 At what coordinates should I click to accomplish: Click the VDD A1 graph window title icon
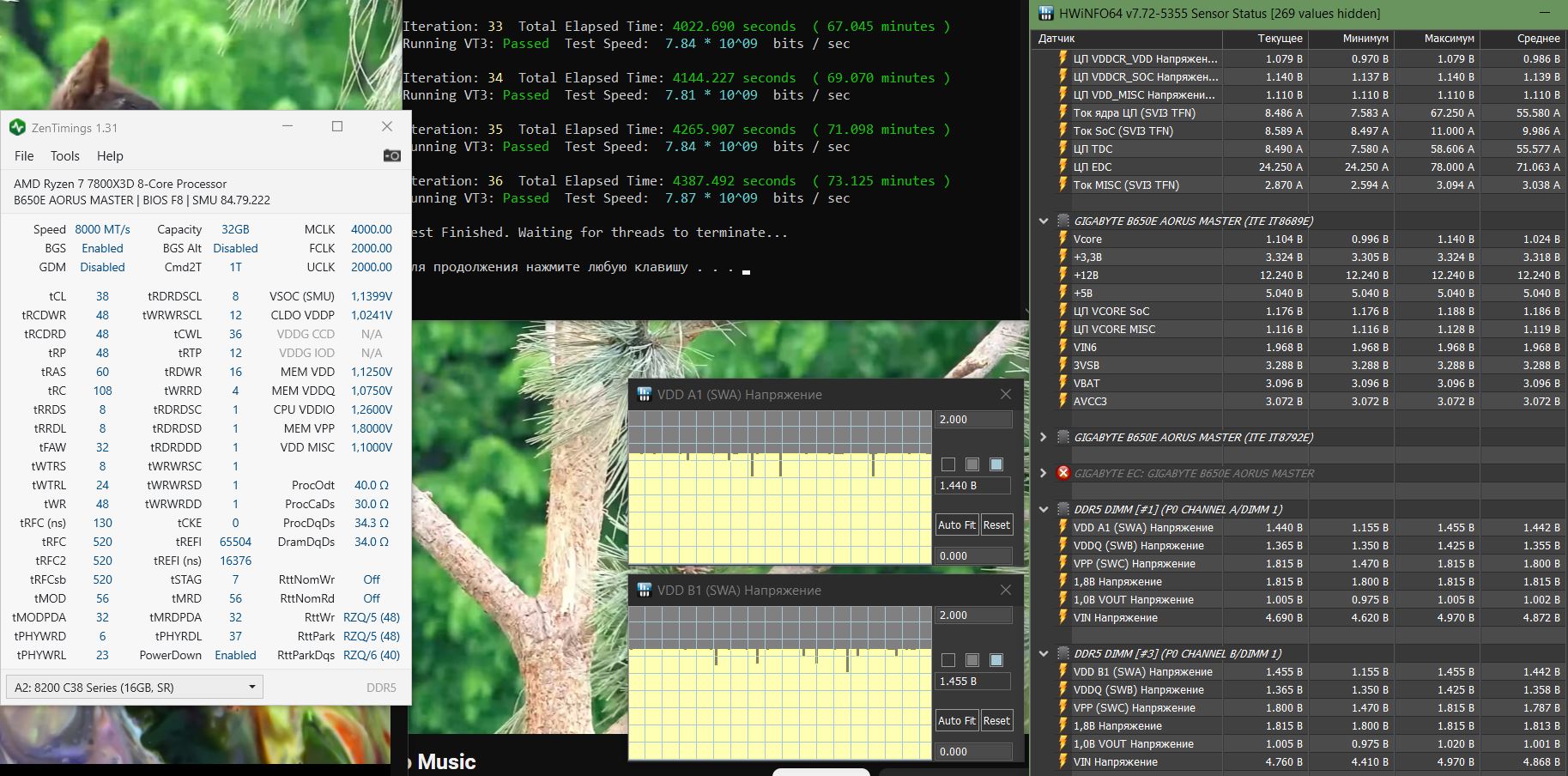point(644,395)
